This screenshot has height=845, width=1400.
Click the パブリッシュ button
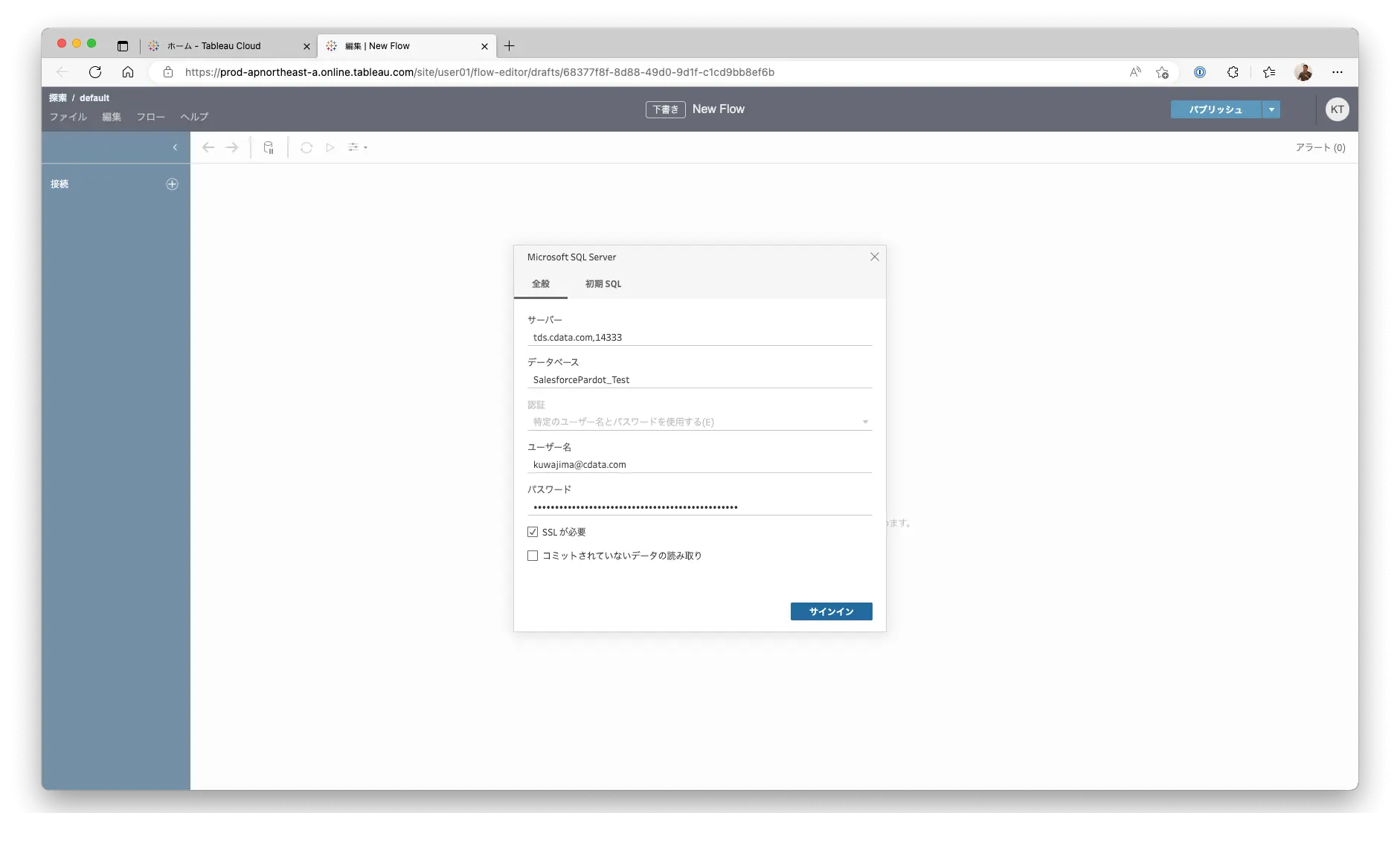(x=1216, y=109)
